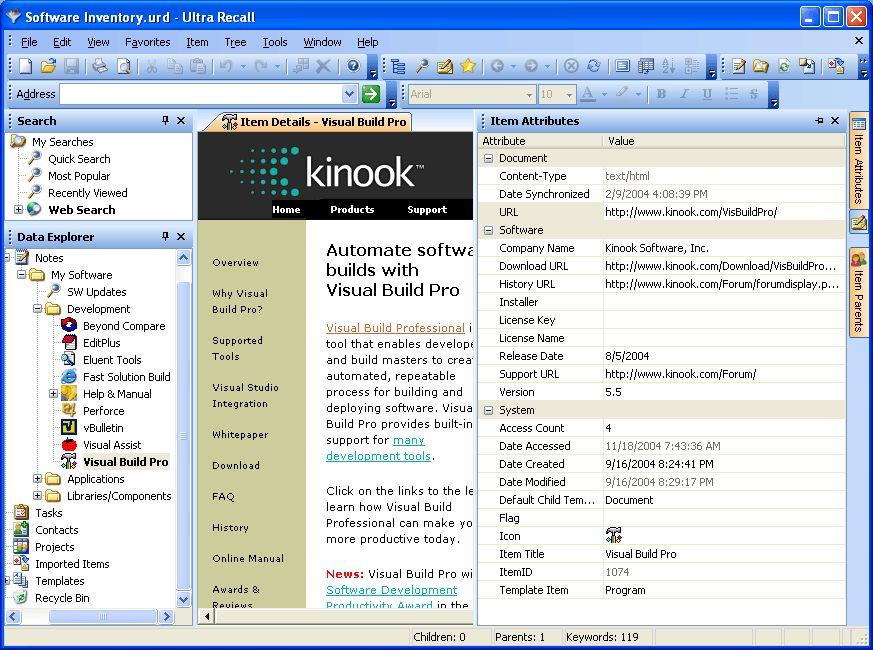Click the URL value http://www.kinook.com/VisBuildPro/
Screen dimensions: 873x650
pyautogui.click(x=691, y=212)
